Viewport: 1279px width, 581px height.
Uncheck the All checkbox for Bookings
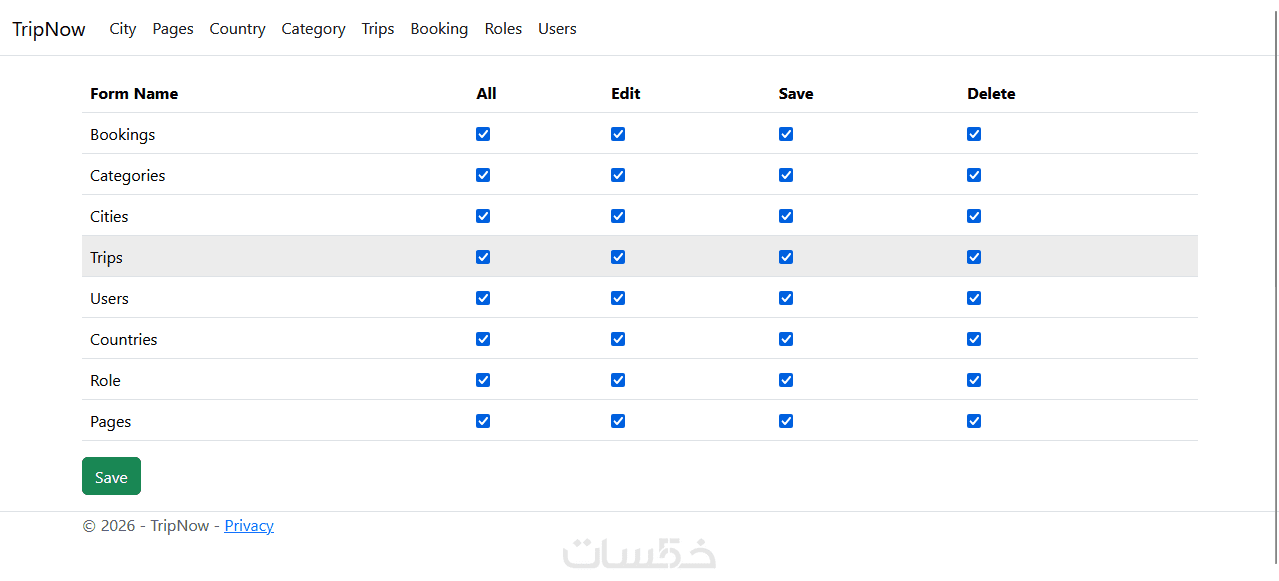pyautogui.click(x=483, y=134)
